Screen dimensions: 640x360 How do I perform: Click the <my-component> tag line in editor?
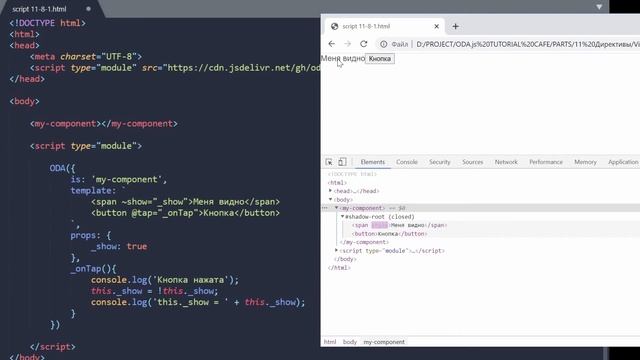pos(104,124)
